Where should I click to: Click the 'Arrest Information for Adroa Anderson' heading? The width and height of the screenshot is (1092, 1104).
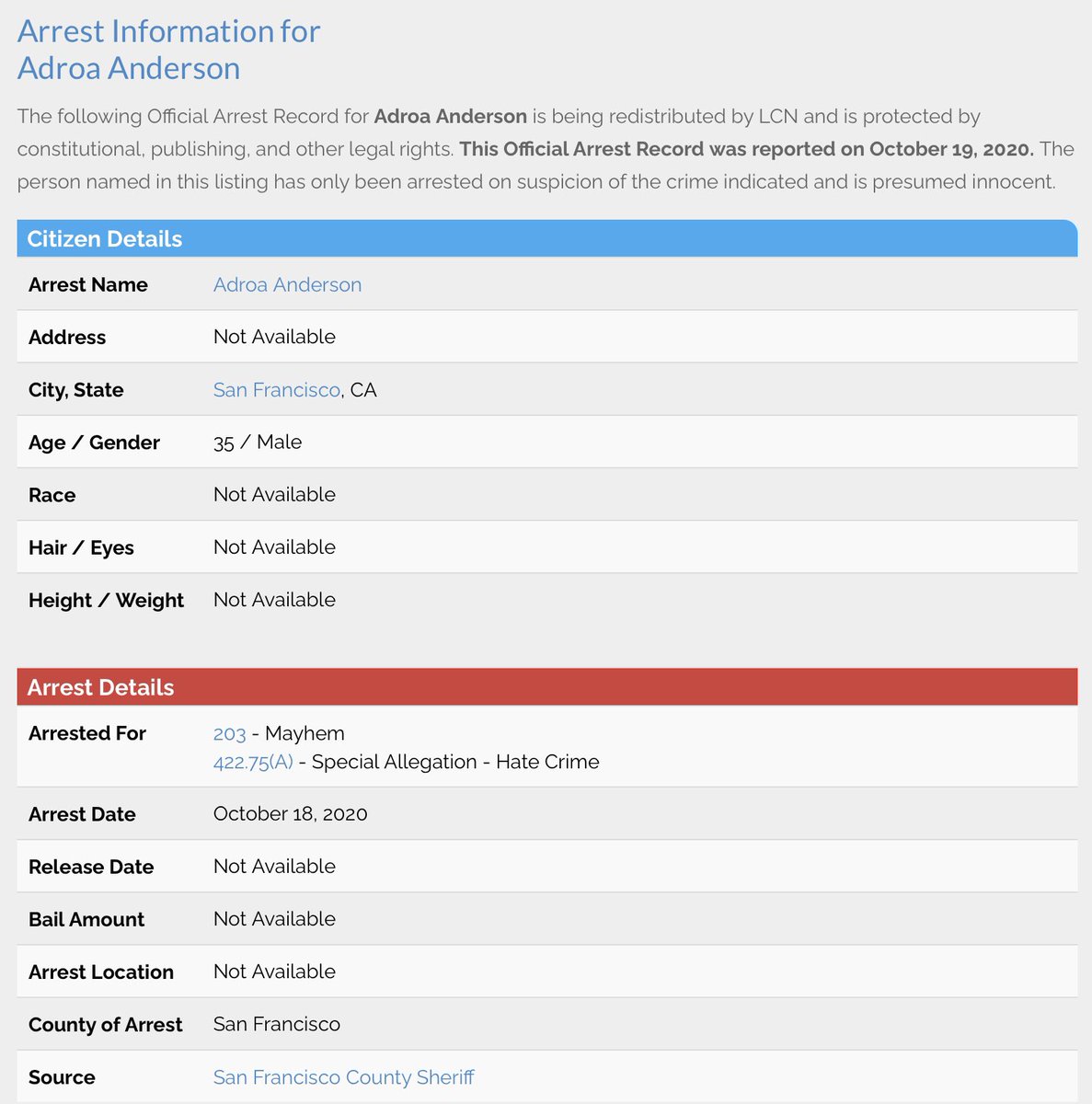[x=169, y=50]
